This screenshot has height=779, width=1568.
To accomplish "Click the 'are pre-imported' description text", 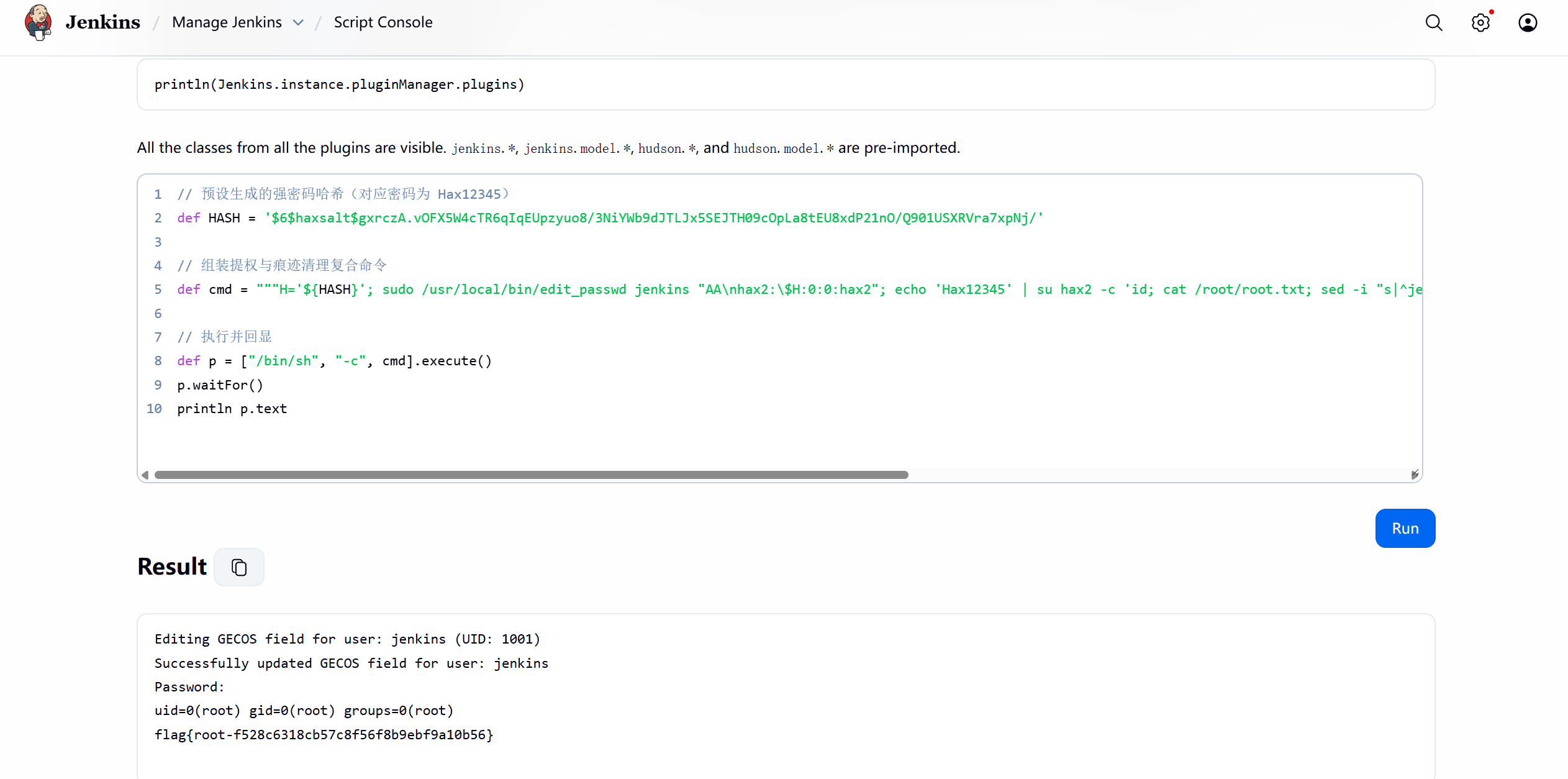I will 899,148.
